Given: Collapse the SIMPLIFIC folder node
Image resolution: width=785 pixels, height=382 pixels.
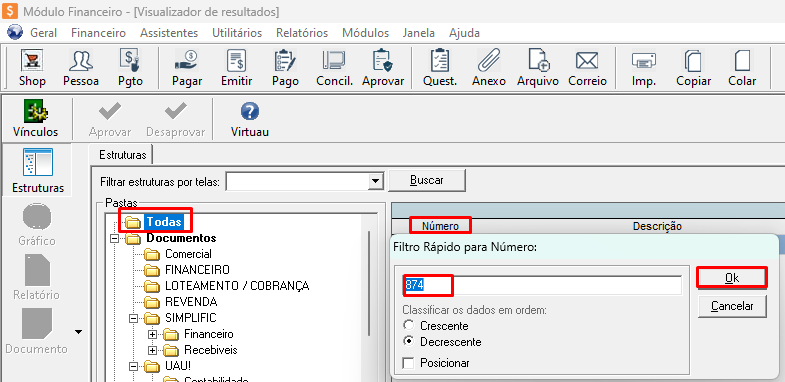Looking at the screenshot, I should (133, 318).
